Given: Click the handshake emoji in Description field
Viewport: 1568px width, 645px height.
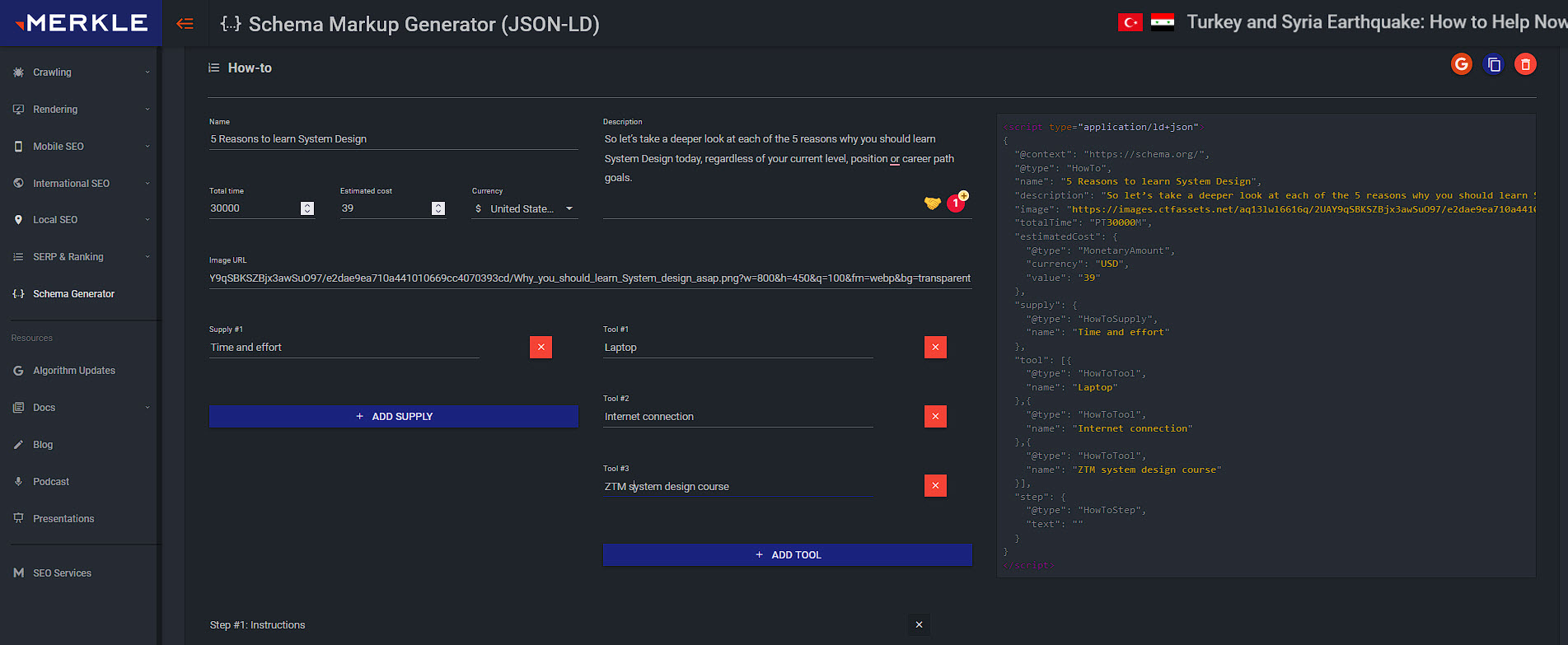Looking at the screenshot, I should pyautogui.click(x=932, y=203).
